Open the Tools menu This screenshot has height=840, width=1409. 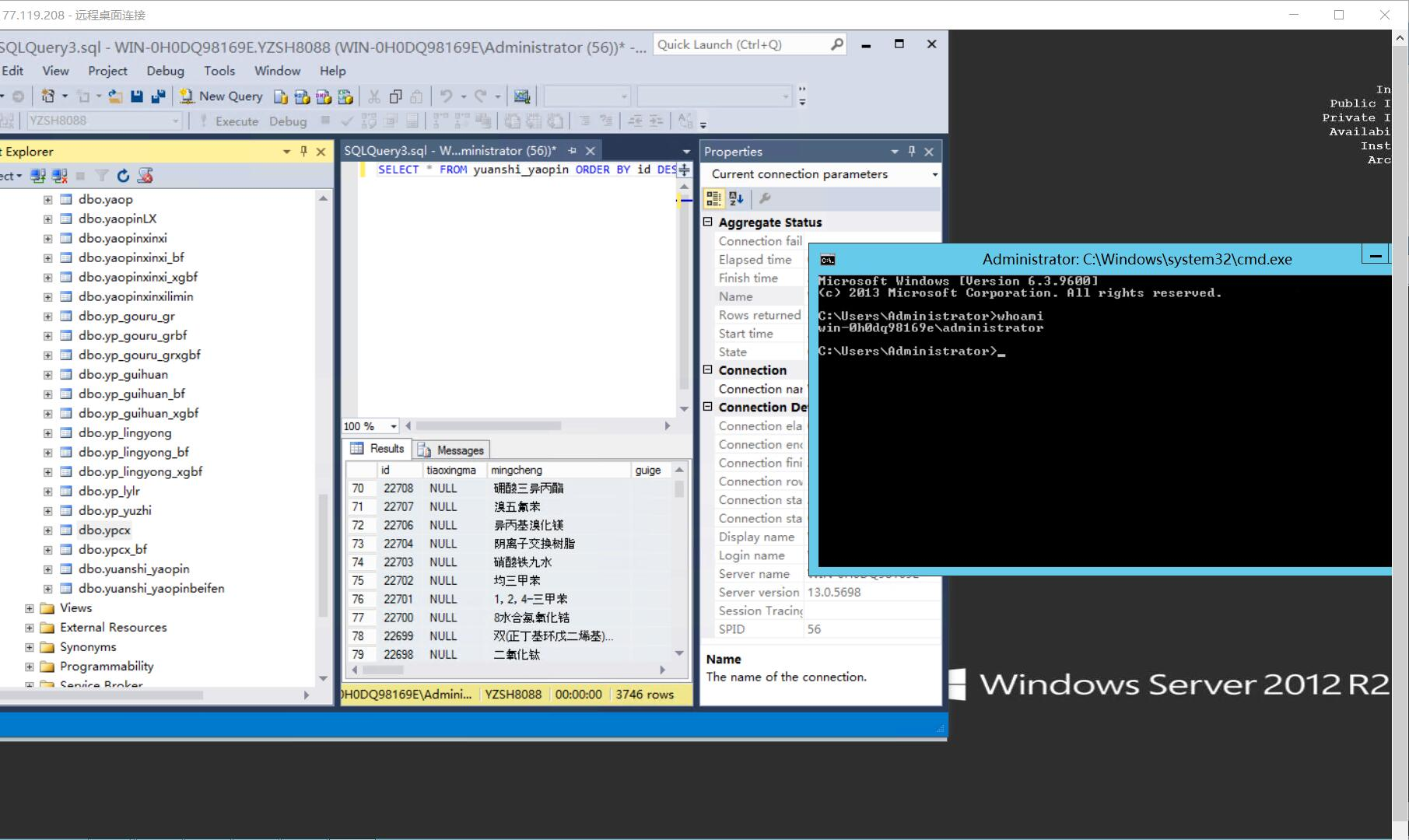coord(219,71)
